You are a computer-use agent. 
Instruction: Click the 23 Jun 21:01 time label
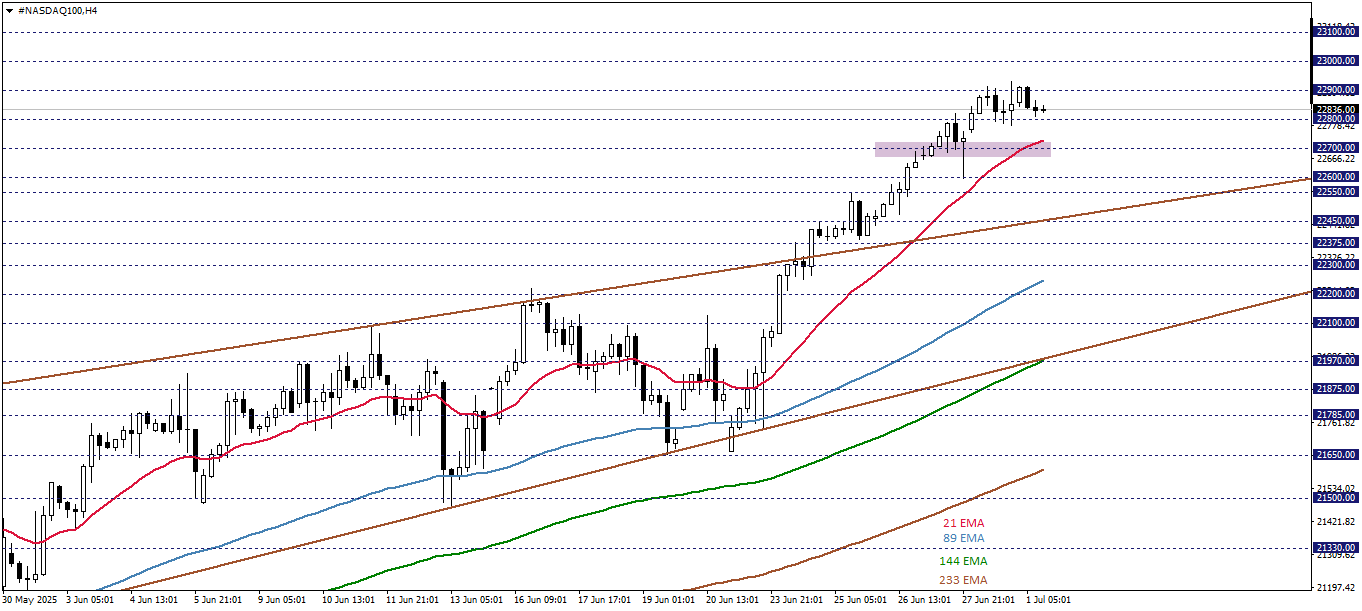[795, 600]
